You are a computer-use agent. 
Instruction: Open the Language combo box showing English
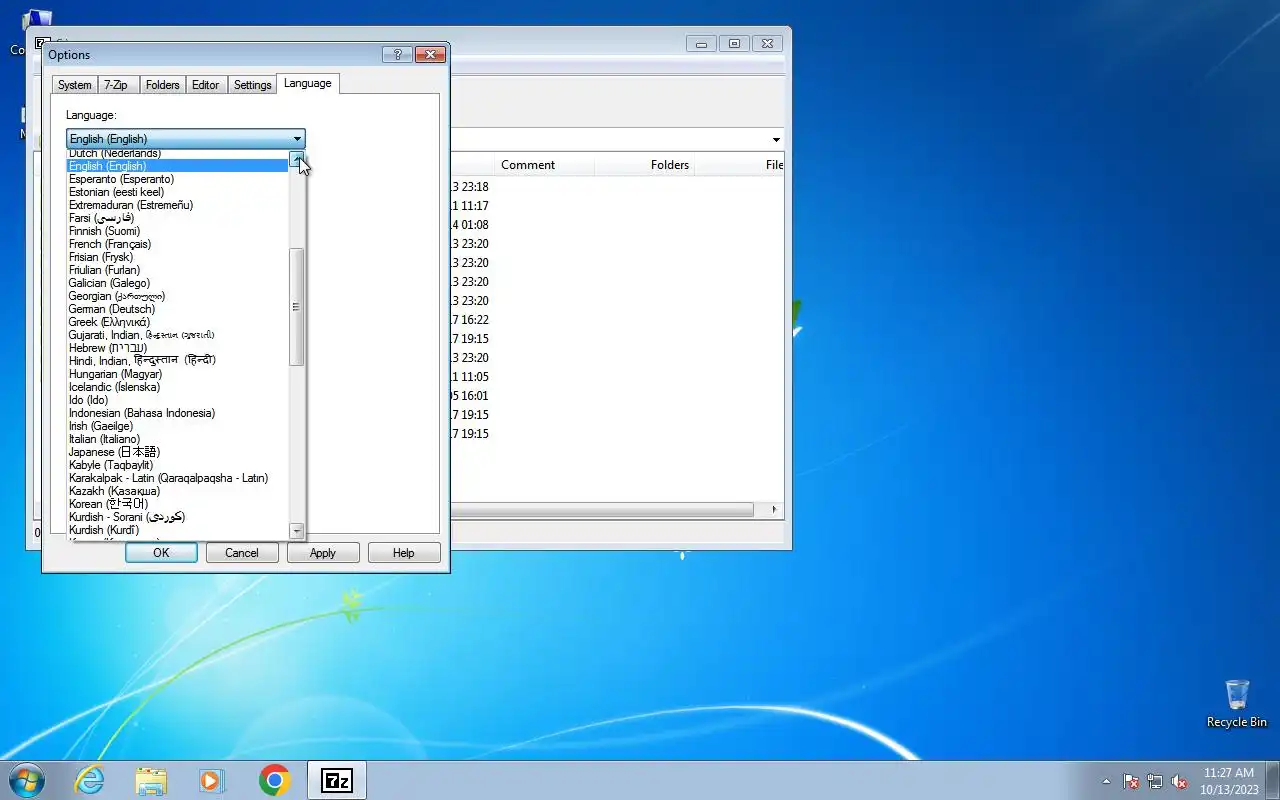click(186, 139)
